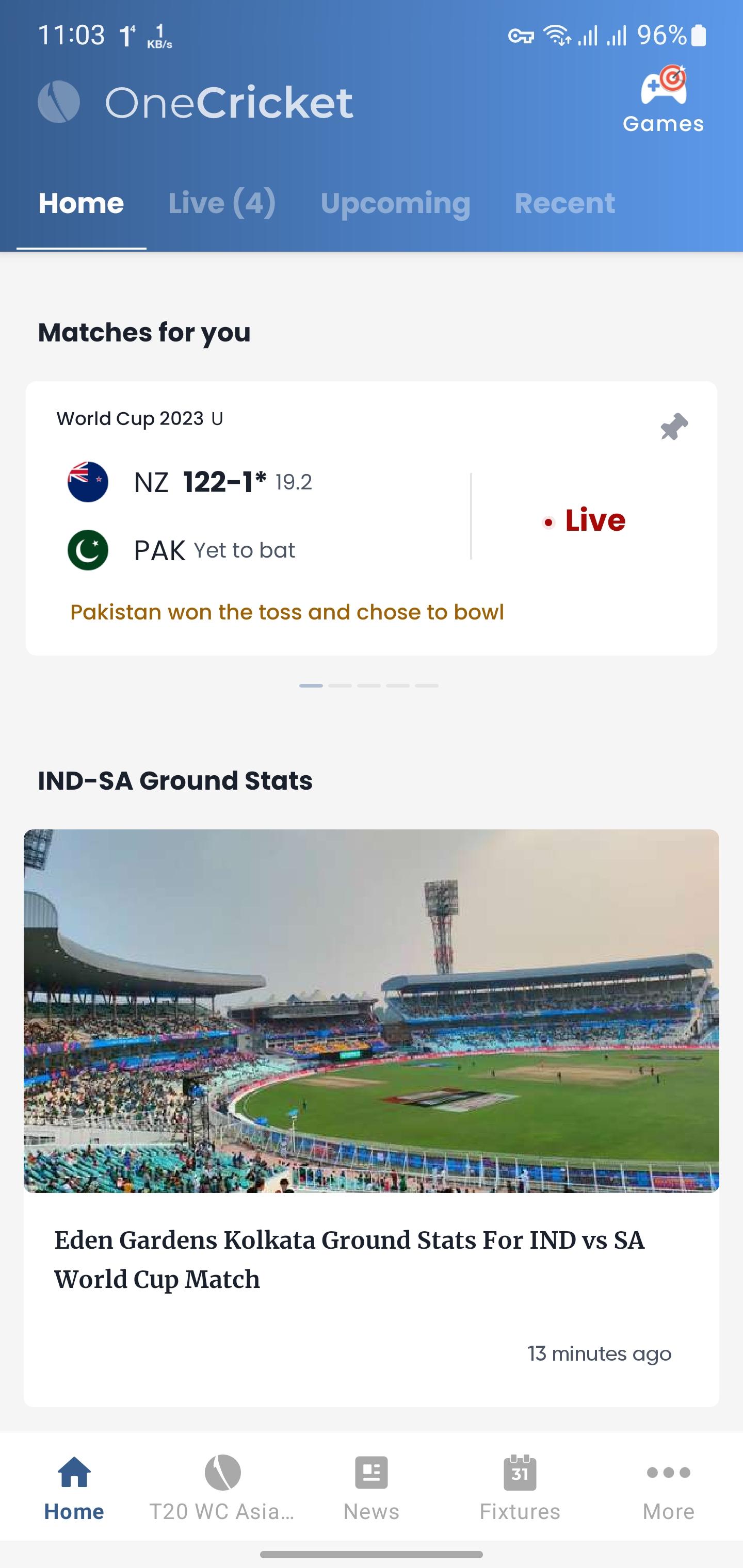Viewport: 743px width, 1568px height.
Task: Switch to the Upcoming tab
Action: click(395, 203)
